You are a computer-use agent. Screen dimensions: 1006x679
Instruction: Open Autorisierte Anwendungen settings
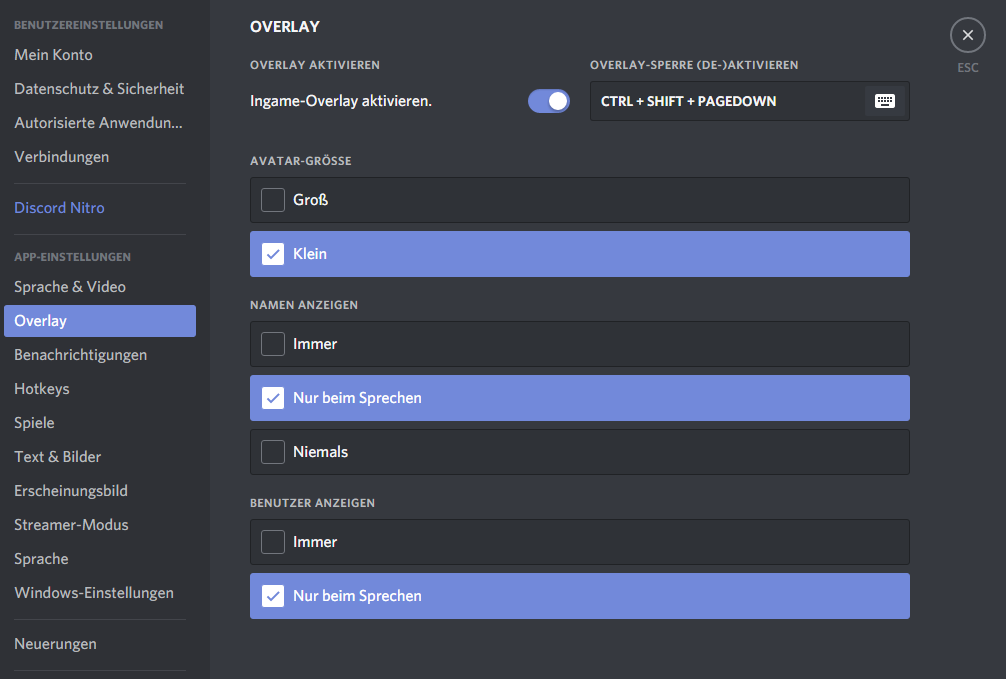[x=99, y=123]
